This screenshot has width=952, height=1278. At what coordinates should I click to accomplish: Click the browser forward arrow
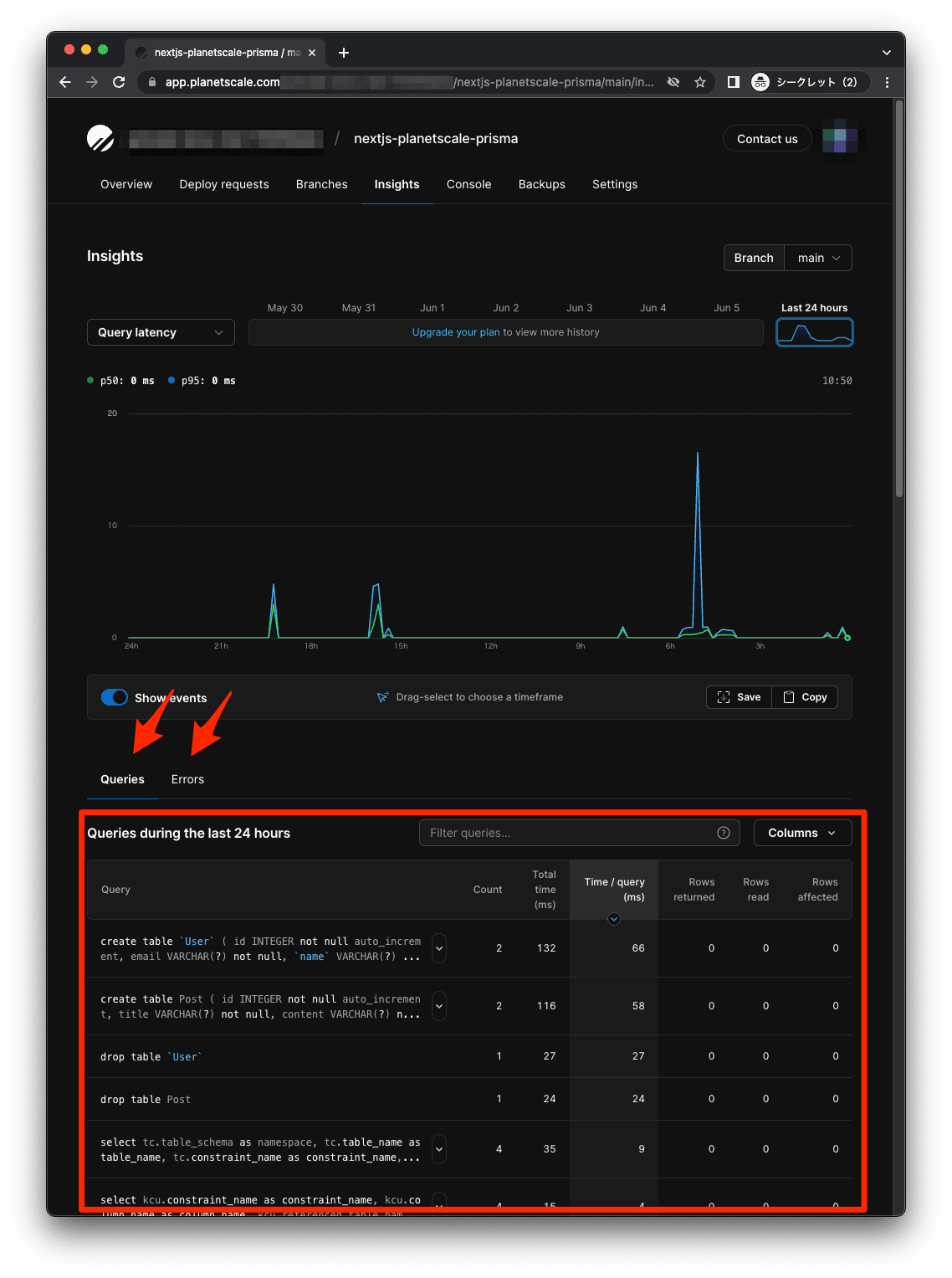(x=92, y=82)
